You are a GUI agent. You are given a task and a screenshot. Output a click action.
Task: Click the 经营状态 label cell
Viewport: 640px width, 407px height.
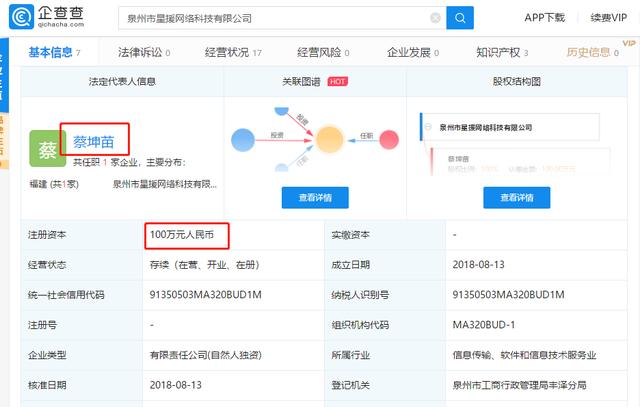point(82,265)
